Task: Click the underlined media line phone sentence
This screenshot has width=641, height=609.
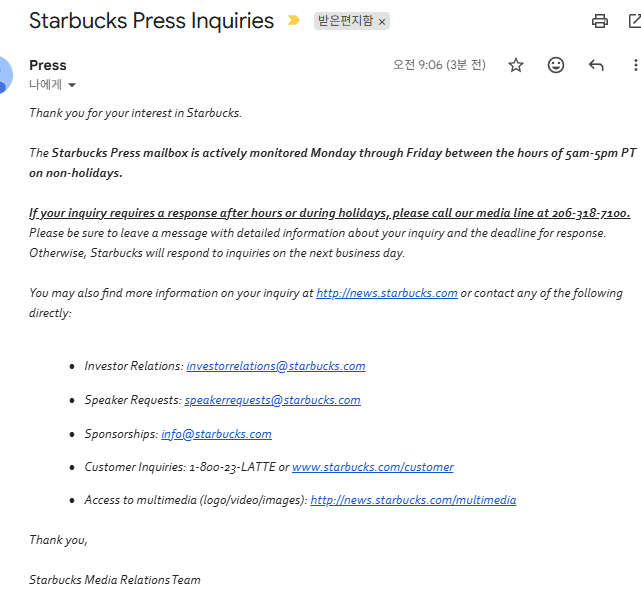Action: pyautogui.click(x=329, y=213)
